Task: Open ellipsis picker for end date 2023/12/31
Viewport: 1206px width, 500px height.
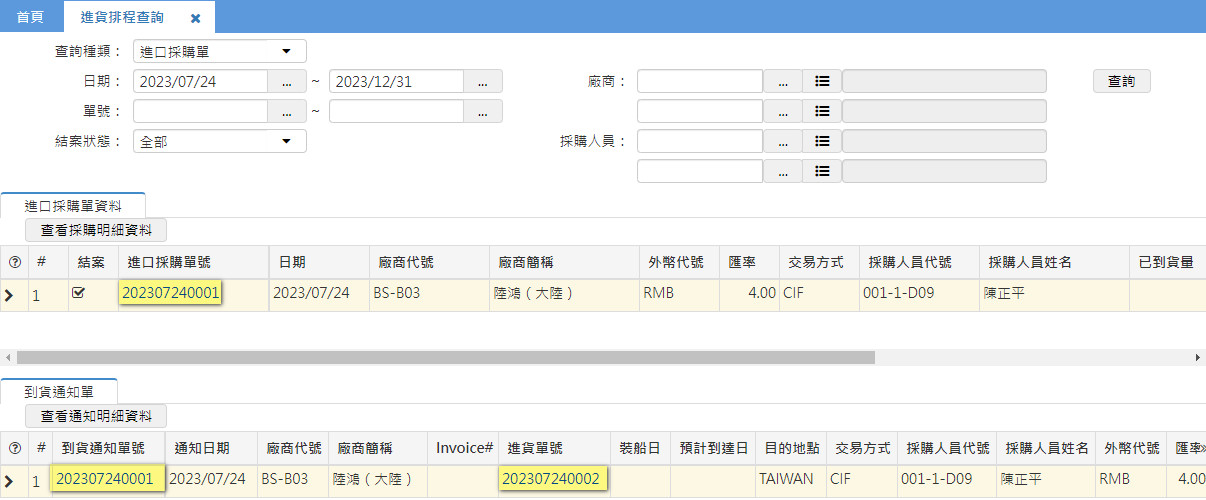Action: [x=483, y=82]
